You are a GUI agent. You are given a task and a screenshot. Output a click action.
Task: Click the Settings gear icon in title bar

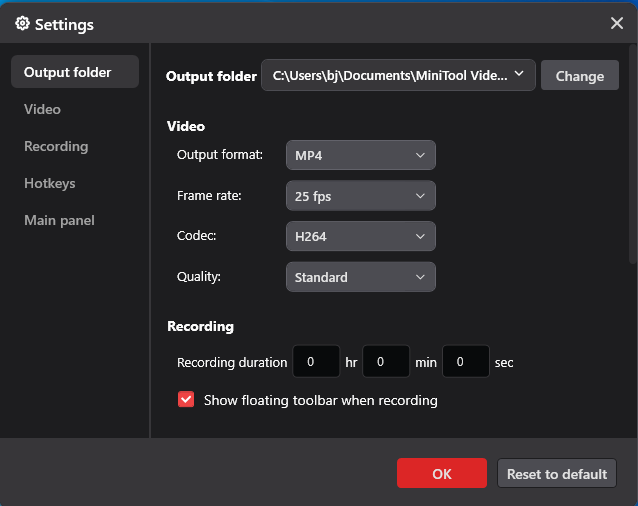[22, 23]
